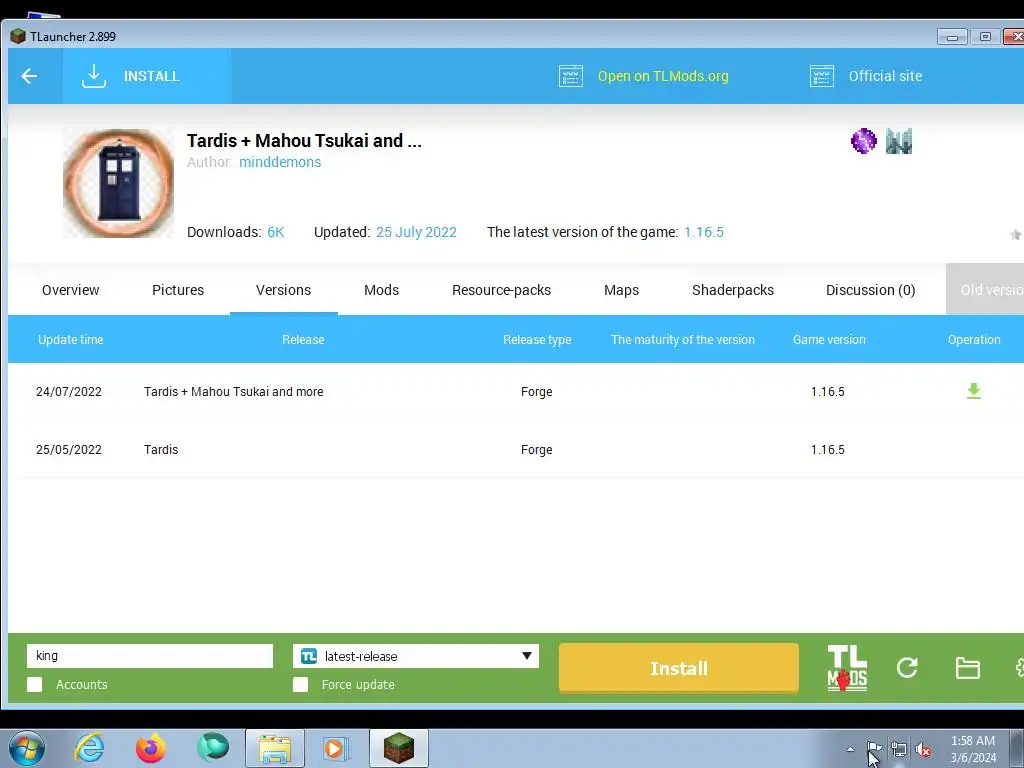Screen dimensions: 1024x768
Task: Click the yellow Install button
Action: (679, 668)
